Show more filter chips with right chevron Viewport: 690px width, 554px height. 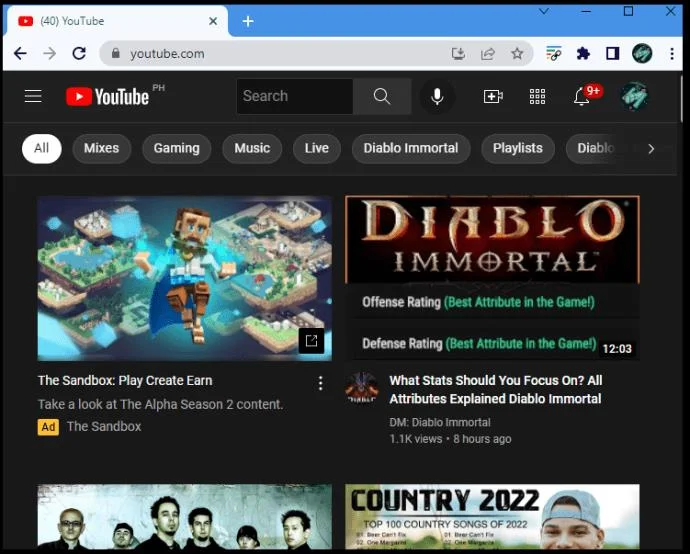[651, 149]
